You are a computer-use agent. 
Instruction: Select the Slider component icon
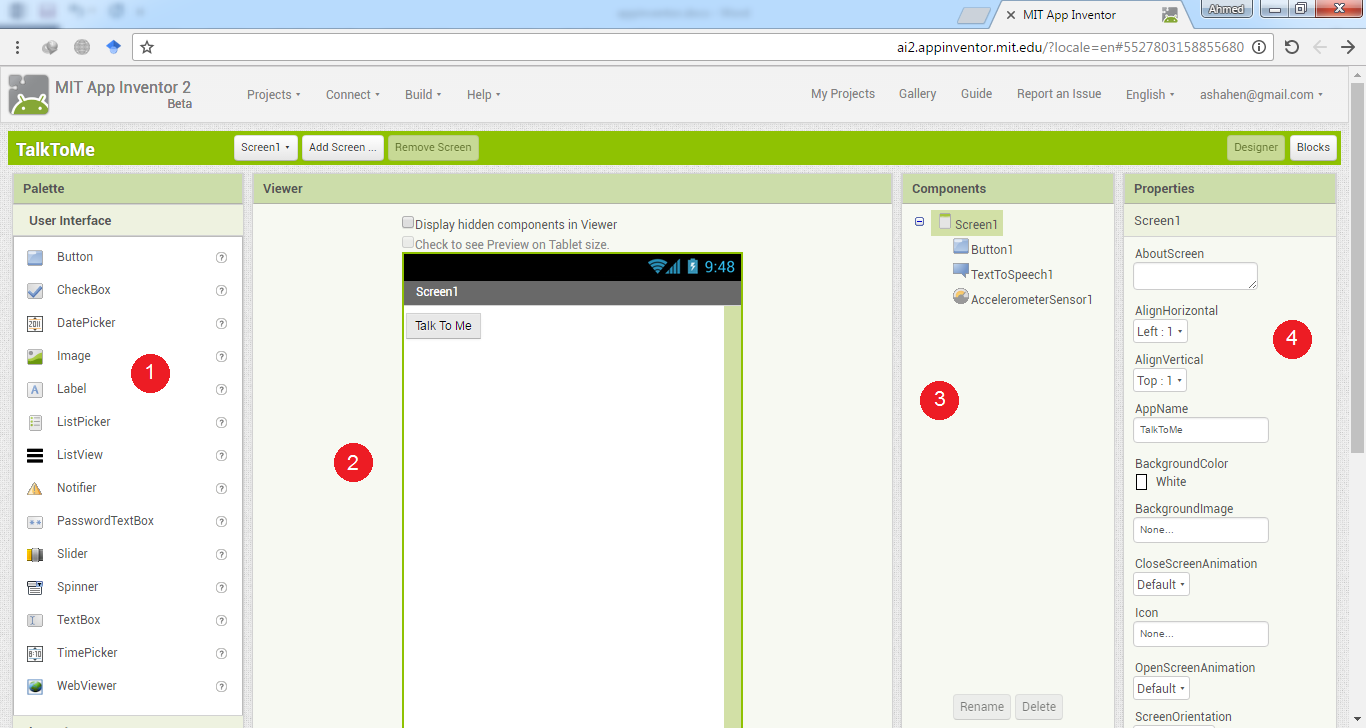coord(35,554)
